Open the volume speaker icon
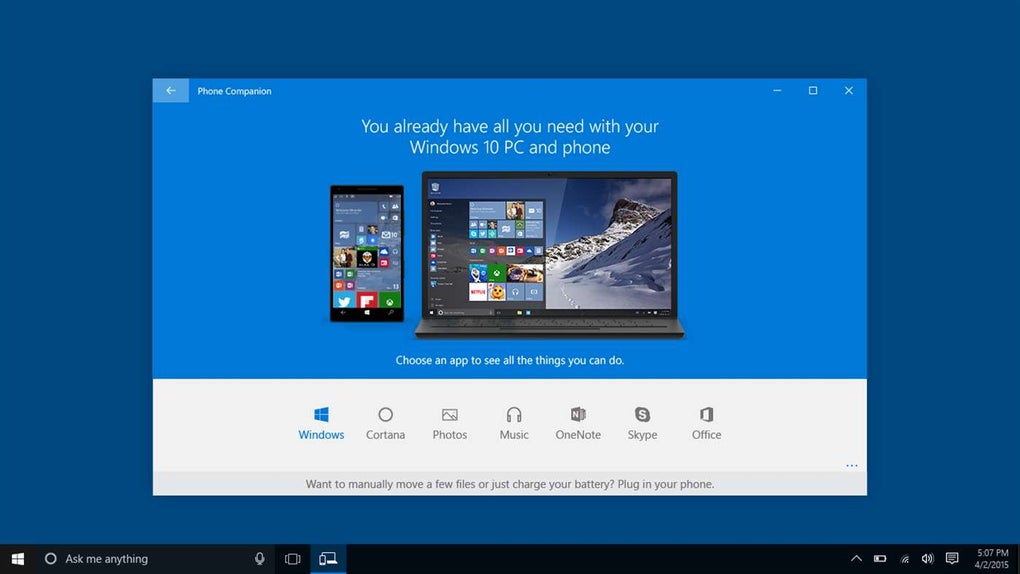Image resolution: width=1020 pixels, height=574 pixels. click(x=928, y=558)
